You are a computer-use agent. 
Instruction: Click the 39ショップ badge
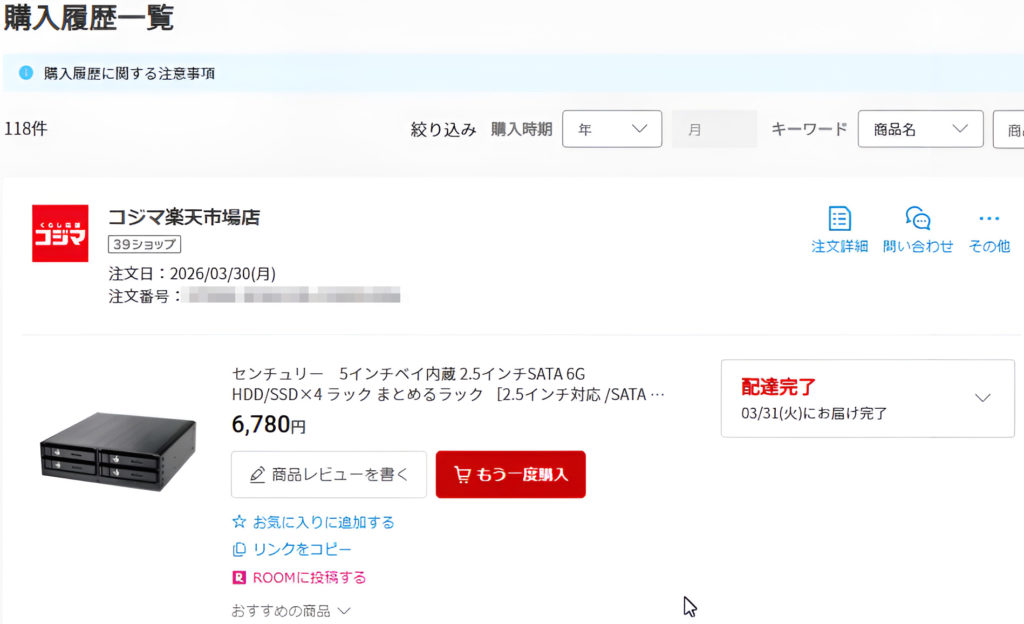[144, 245]
